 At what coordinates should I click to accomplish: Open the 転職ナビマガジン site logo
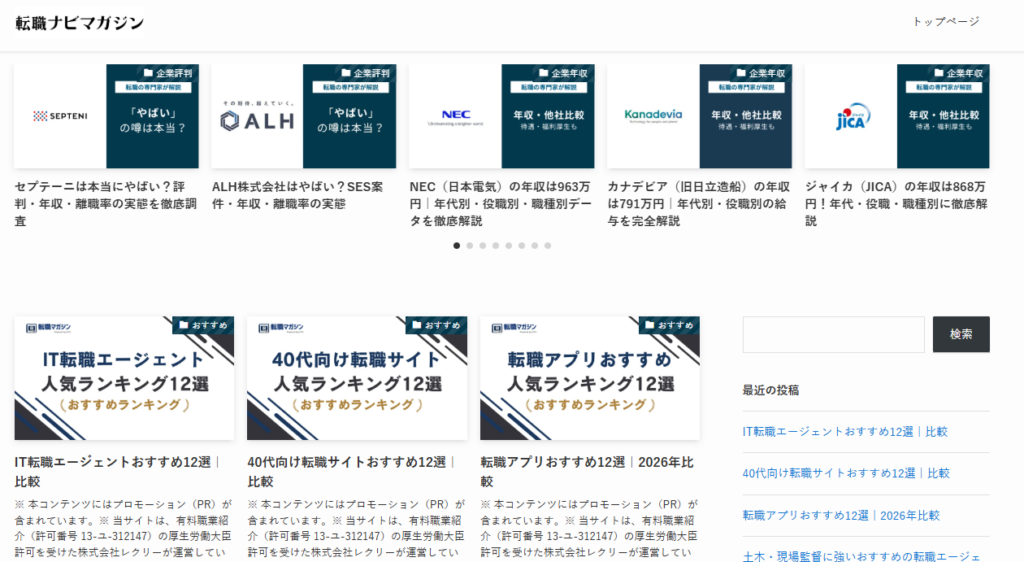[80, 23]
